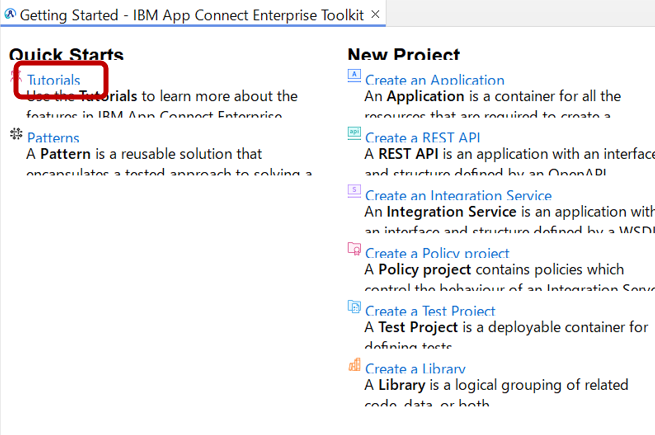Click the Library books icon
This screenshot has height=435, width=655.
coord(354,364)
